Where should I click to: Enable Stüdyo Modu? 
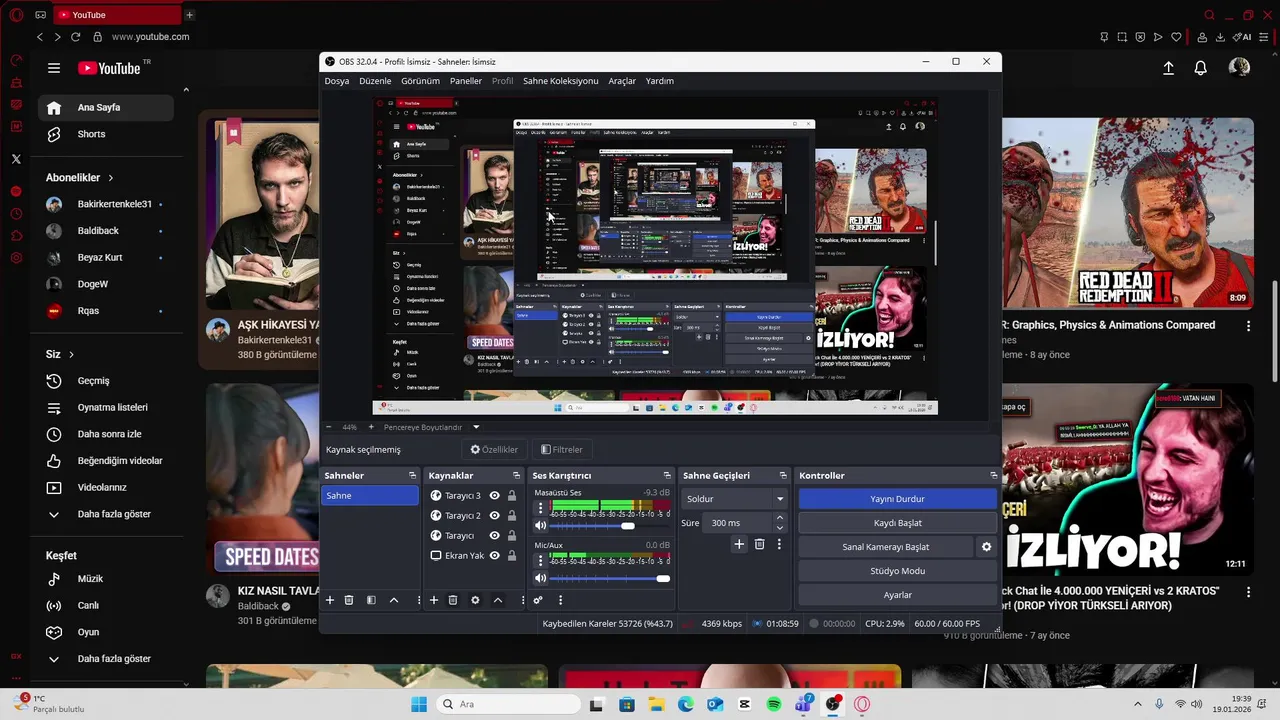coord(897,571)
